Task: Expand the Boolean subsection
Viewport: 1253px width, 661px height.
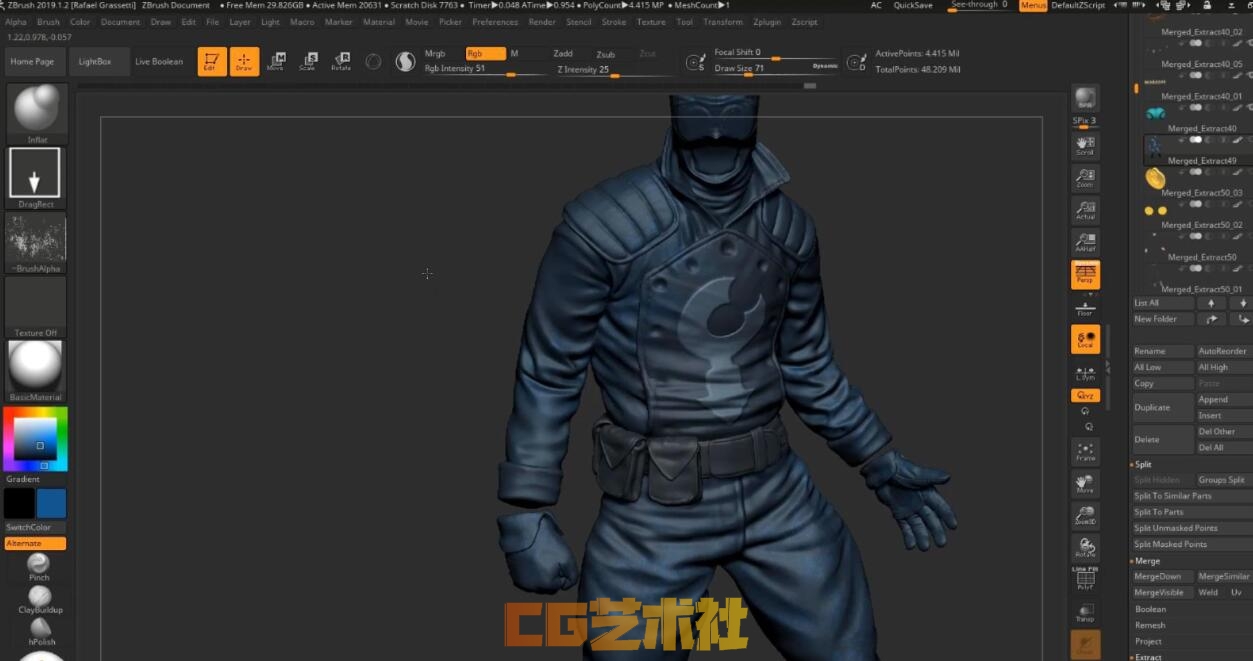Action: (1150, 609)
